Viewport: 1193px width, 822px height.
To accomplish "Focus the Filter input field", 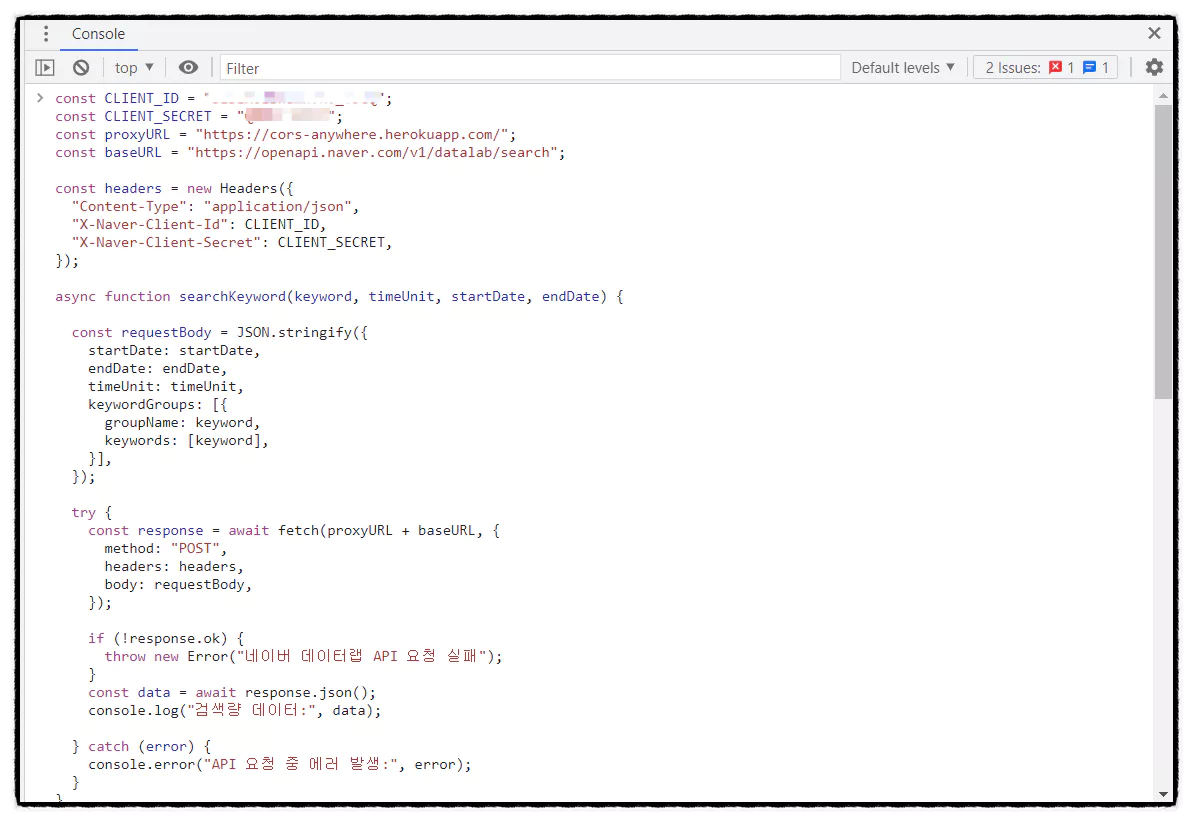I will coord(530,68).
